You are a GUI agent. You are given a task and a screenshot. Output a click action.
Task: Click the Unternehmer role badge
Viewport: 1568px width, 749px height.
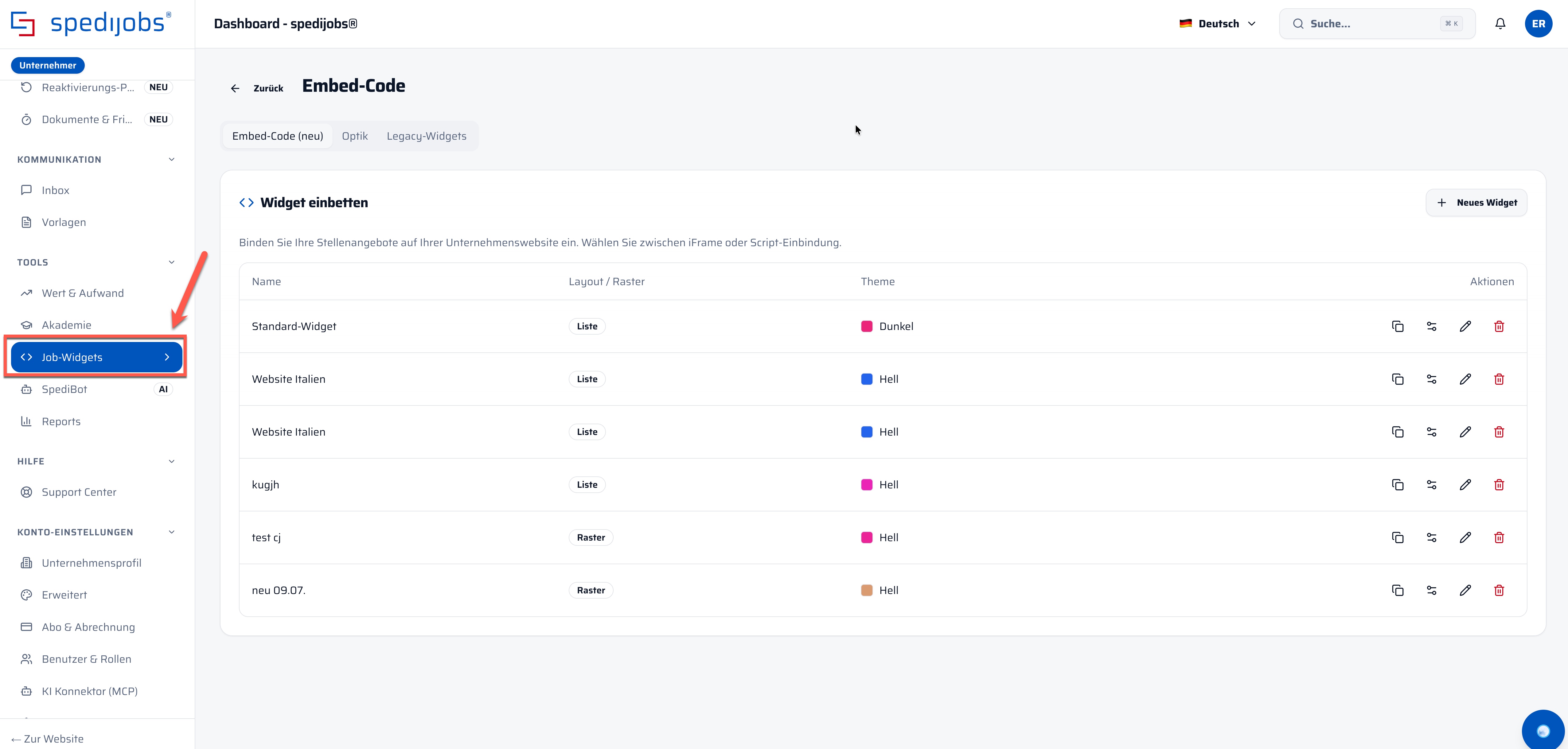48,65
